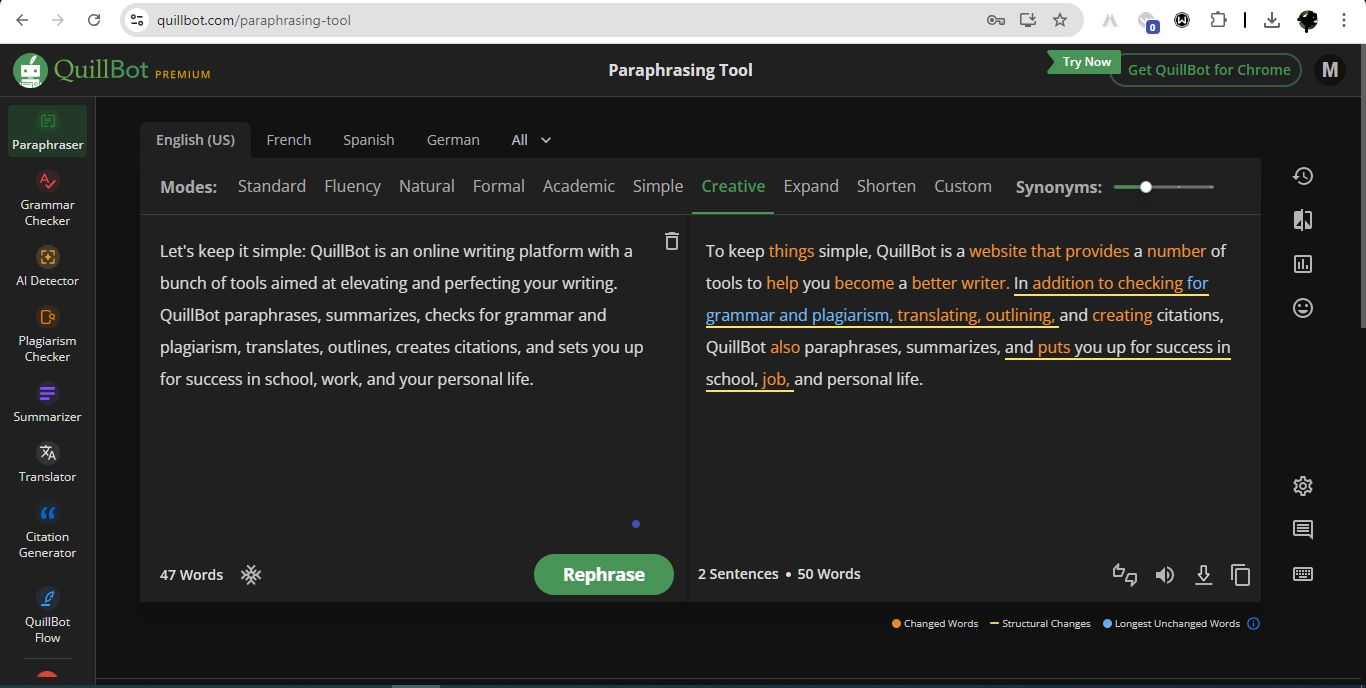Open feedback comment icon
Viewport: 1366px width, 688px height.
click(x=1302, y=530)
